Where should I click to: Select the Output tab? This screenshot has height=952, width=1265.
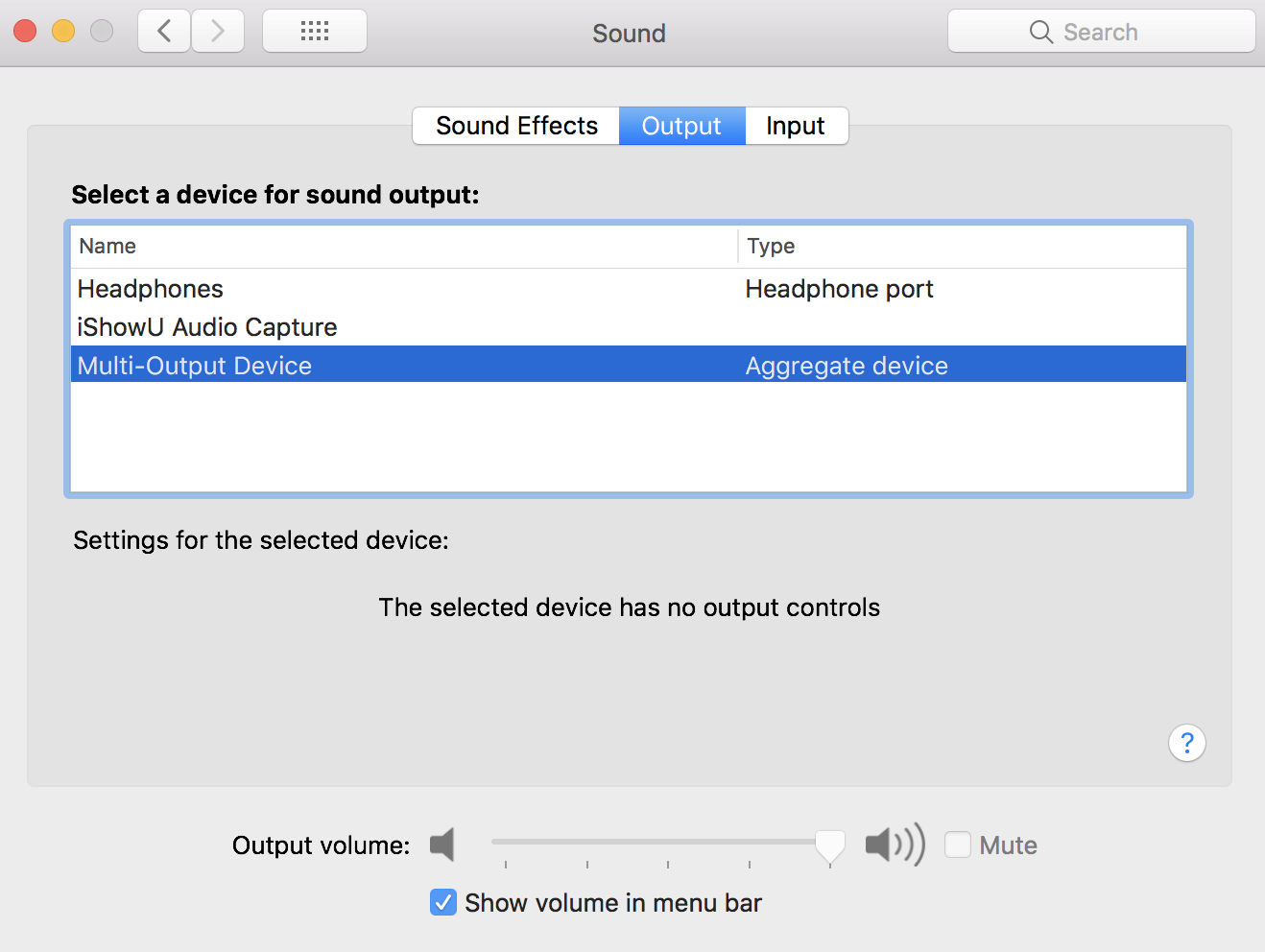click(681, 126)
